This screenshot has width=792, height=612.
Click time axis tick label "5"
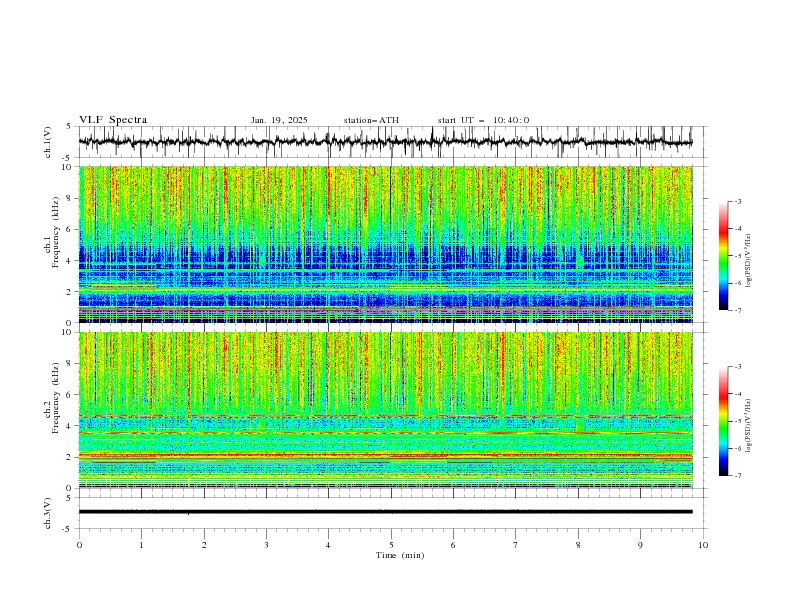391,545
